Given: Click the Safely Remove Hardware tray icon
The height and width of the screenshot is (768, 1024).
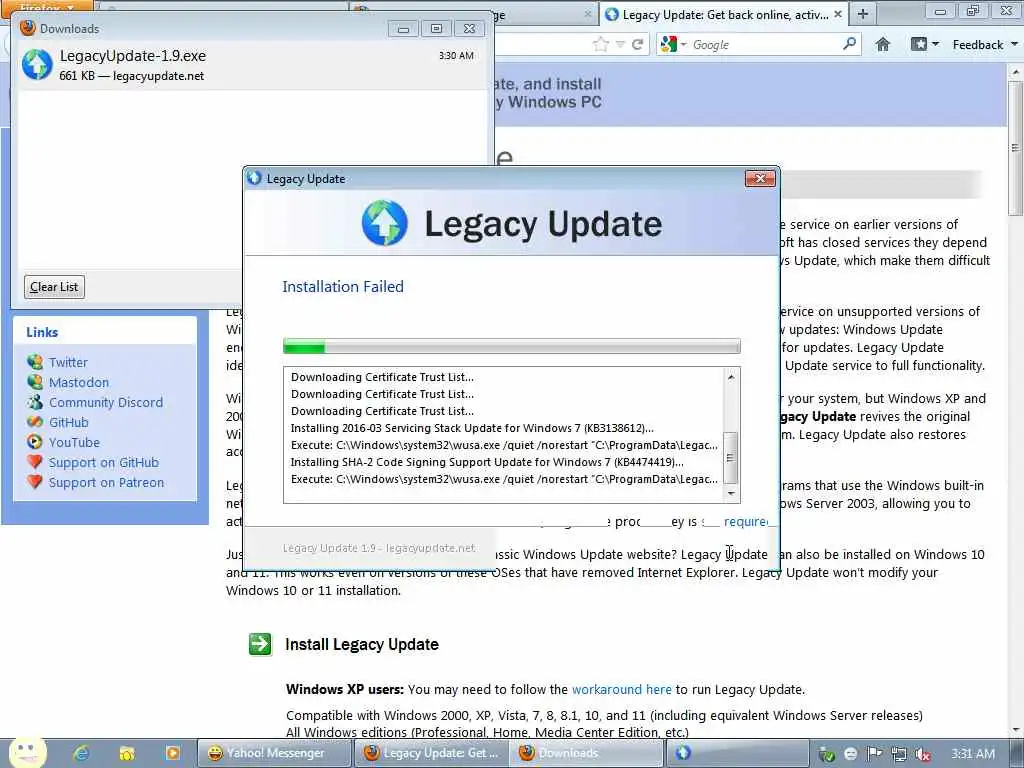Looking at the screenshot, I should pyautogui.click(x=827, y=754).
